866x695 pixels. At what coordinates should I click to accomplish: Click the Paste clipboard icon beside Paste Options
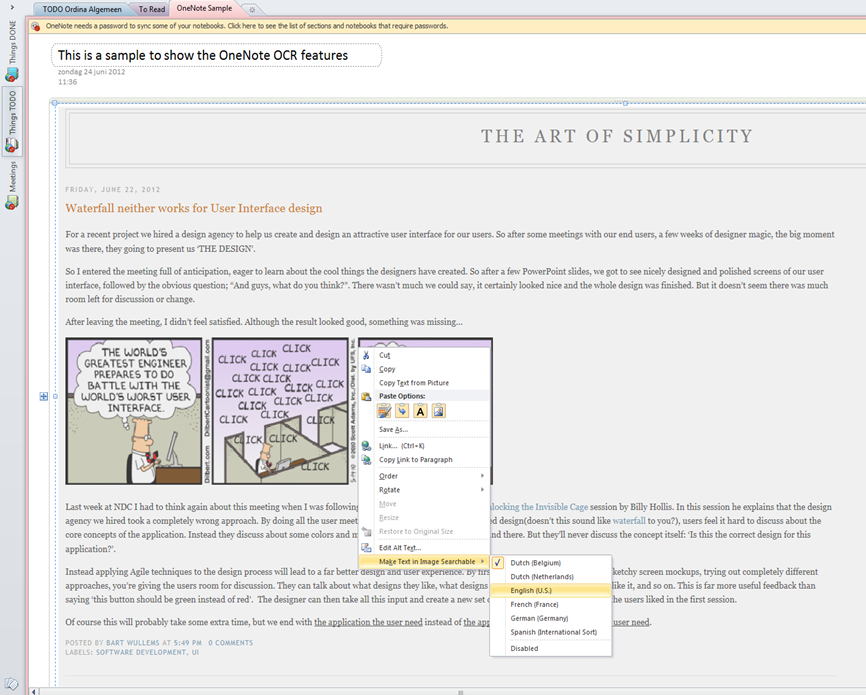point(366,396)
